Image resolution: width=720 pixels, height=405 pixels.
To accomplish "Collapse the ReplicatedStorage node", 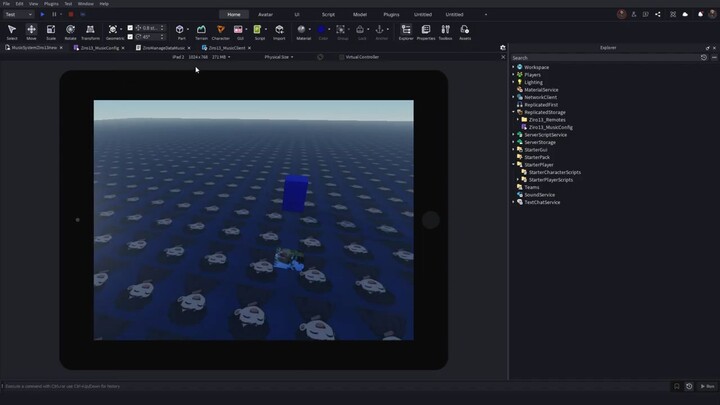I will tap(513, 112).
